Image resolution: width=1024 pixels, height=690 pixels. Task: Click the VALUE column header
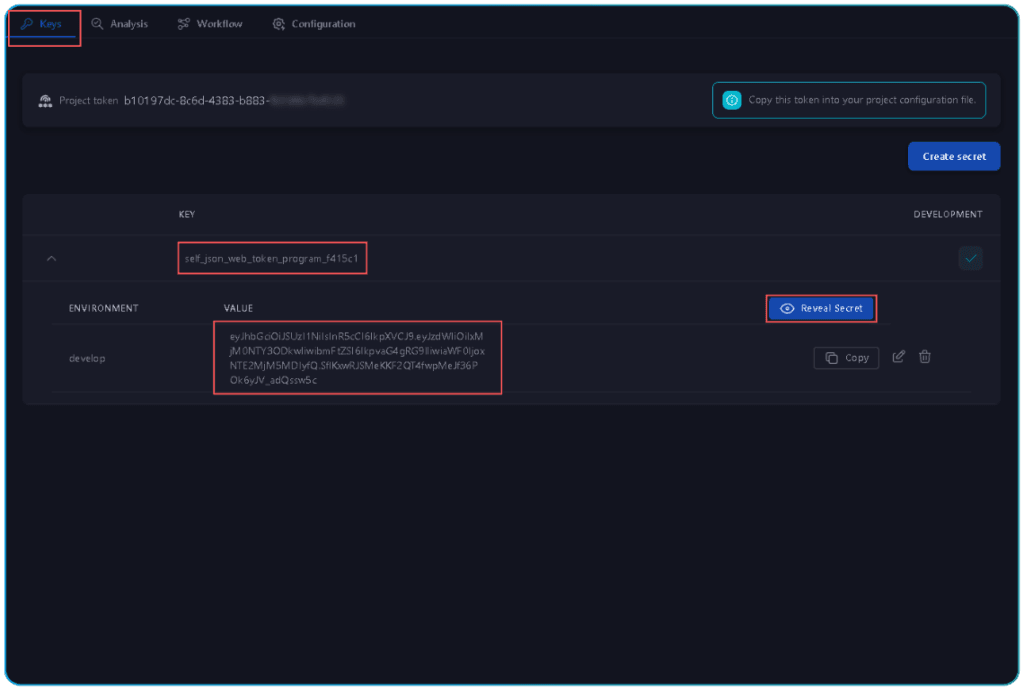tap(238, 309)
